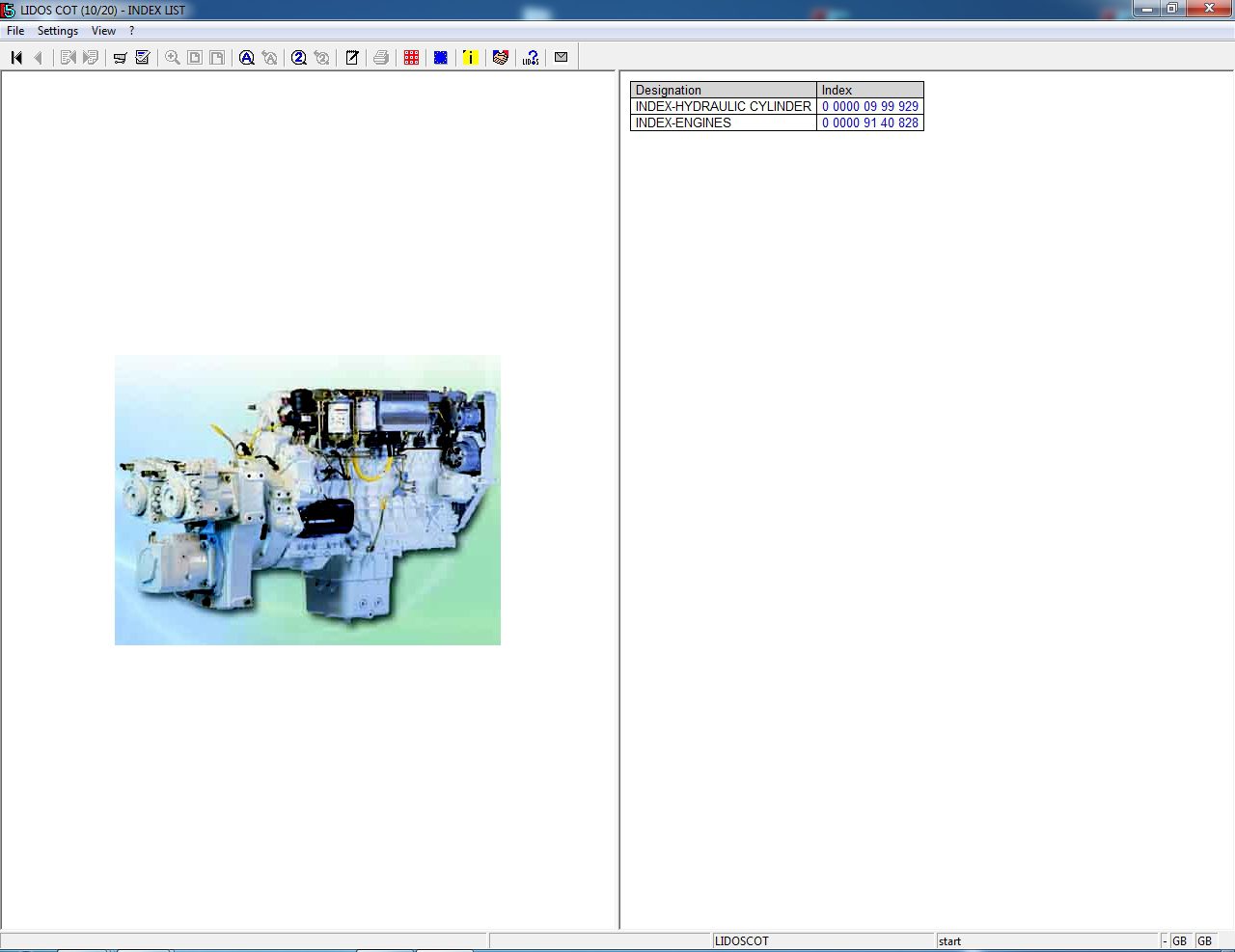Viewport: 1235px width, 952px height.
Task: Click the red grid table view icon
Action: 410,57
